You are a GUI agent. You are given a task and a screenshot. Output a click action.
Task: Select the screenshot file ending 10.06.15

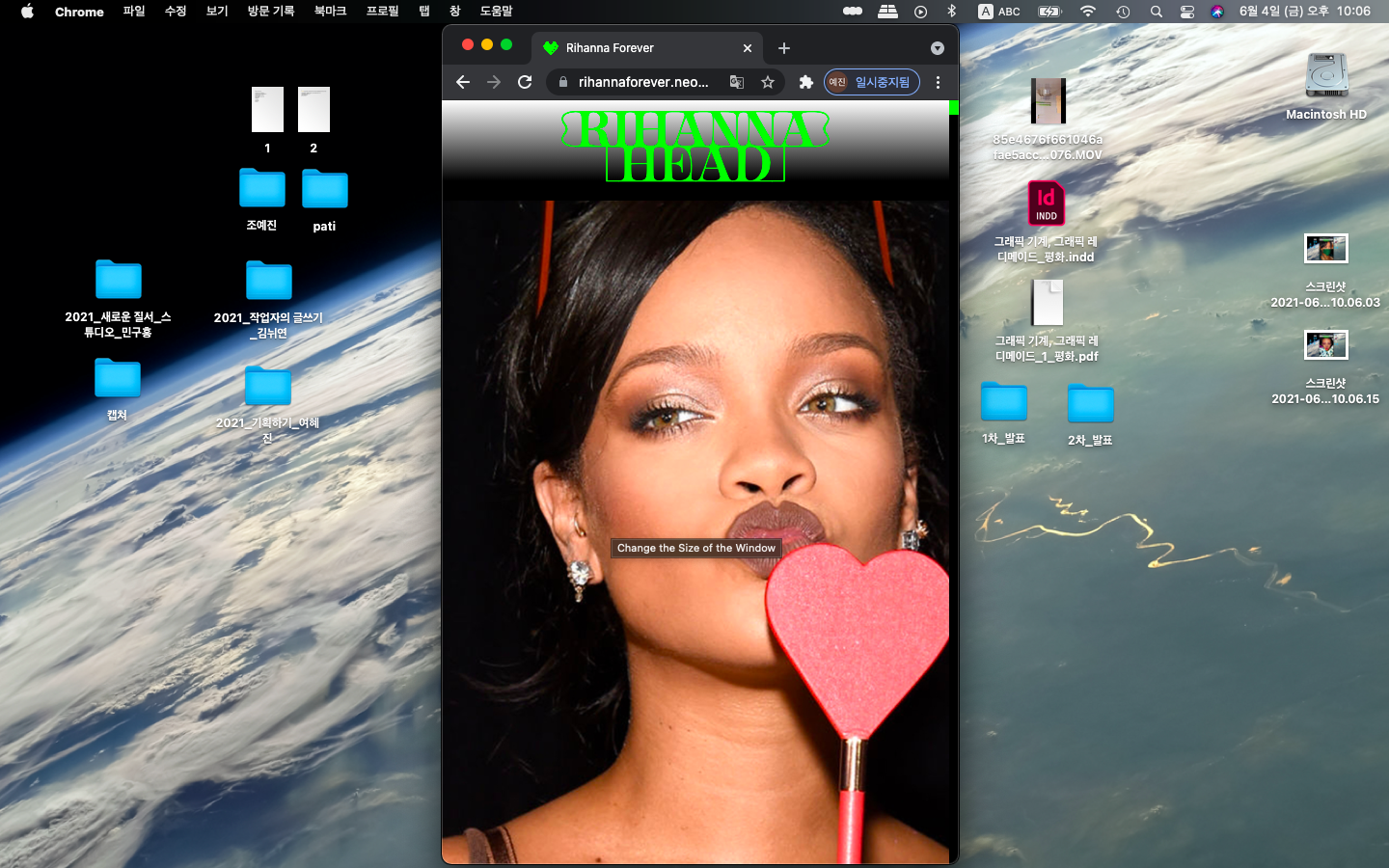(1326, 344)
